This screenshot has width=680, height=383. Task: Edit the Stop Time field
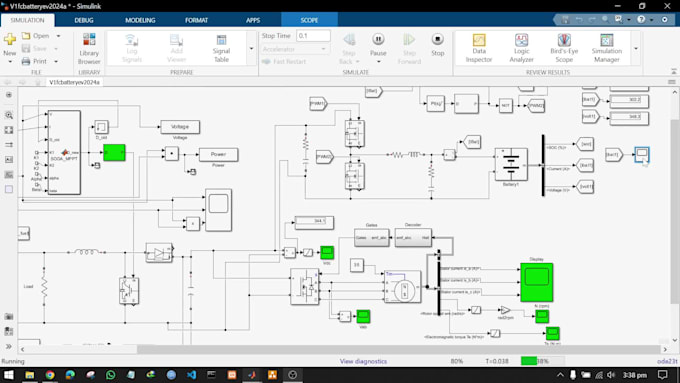click(313, 36)
